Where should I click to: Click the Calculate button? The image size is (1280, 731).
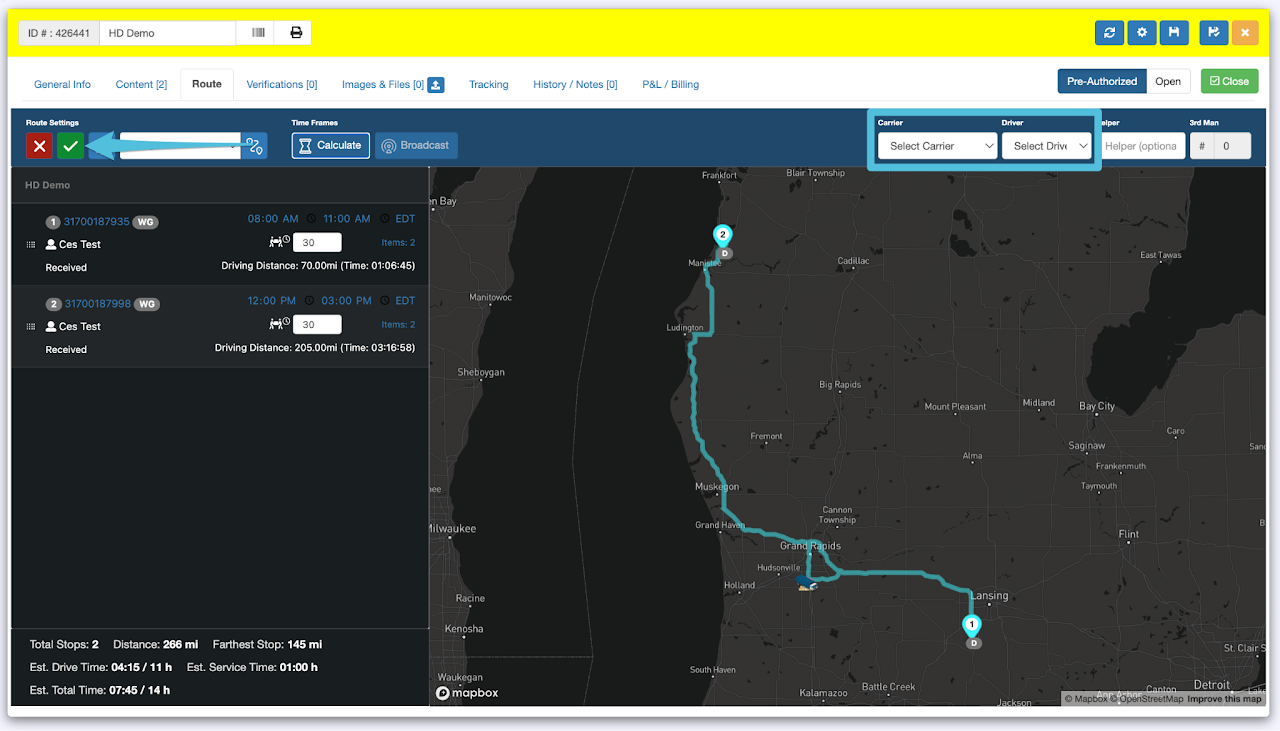coord(331,146)
